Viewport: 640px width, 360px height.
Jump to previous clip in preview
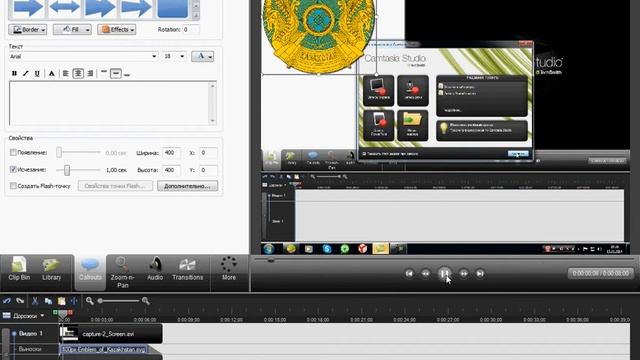point(409,273)
